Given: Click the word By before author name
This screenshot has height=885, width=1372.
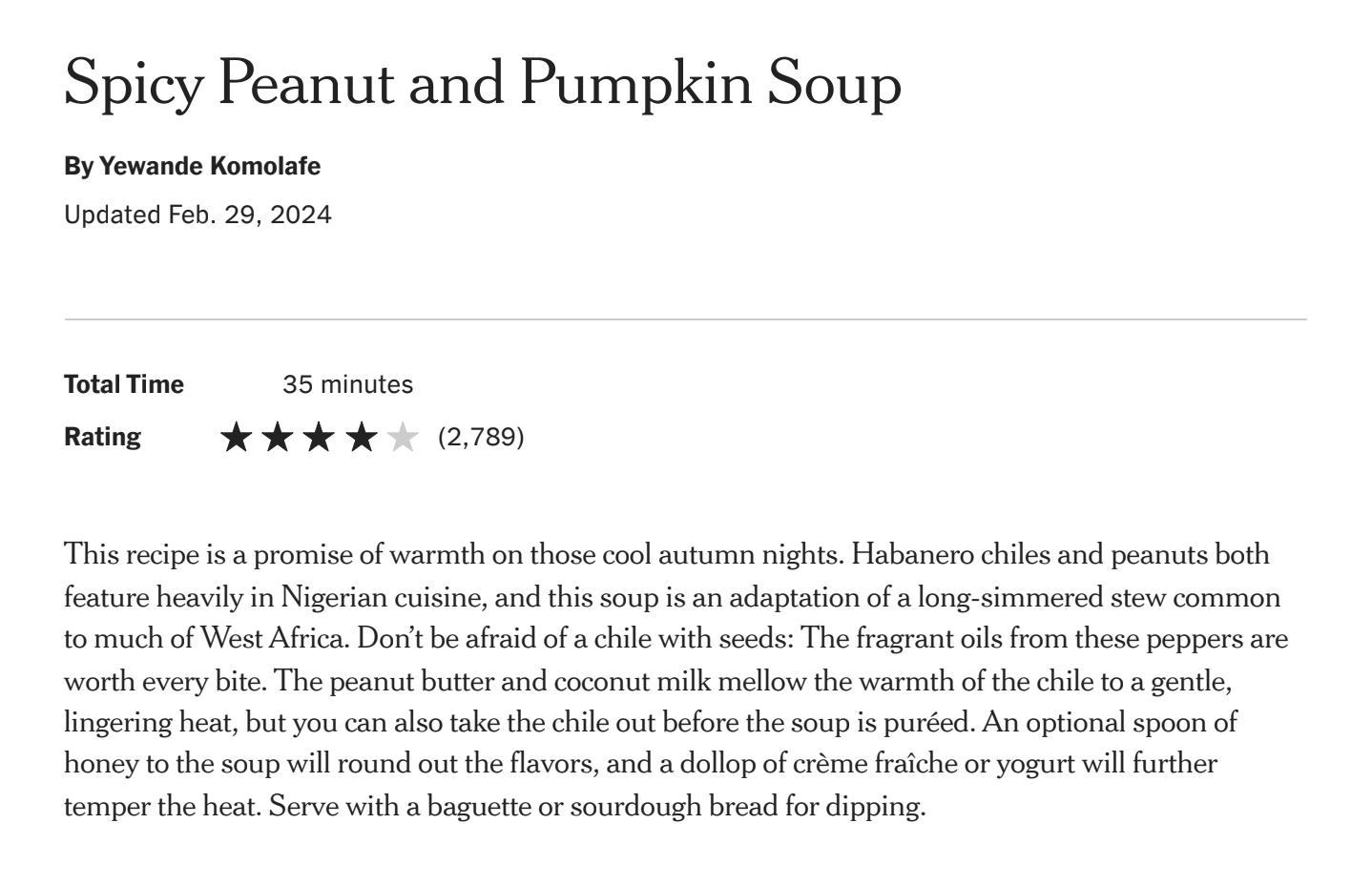Looking at the screenshot, I should (79, 167).
